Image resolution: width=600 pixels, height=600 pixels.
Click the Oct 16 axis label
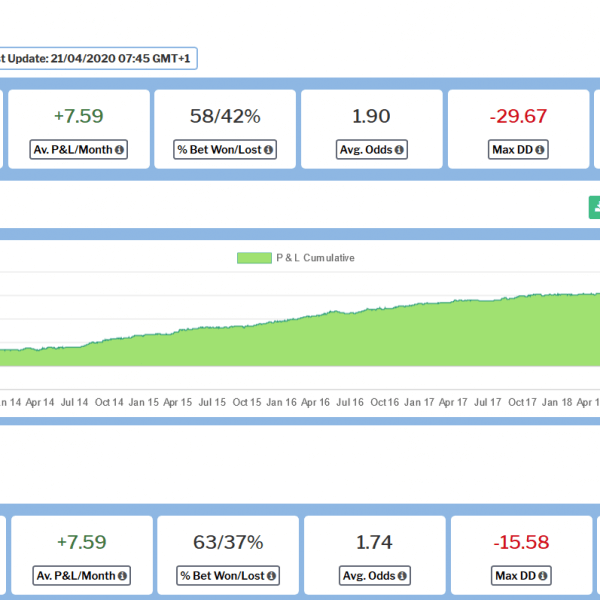click(x=385, y=403)
